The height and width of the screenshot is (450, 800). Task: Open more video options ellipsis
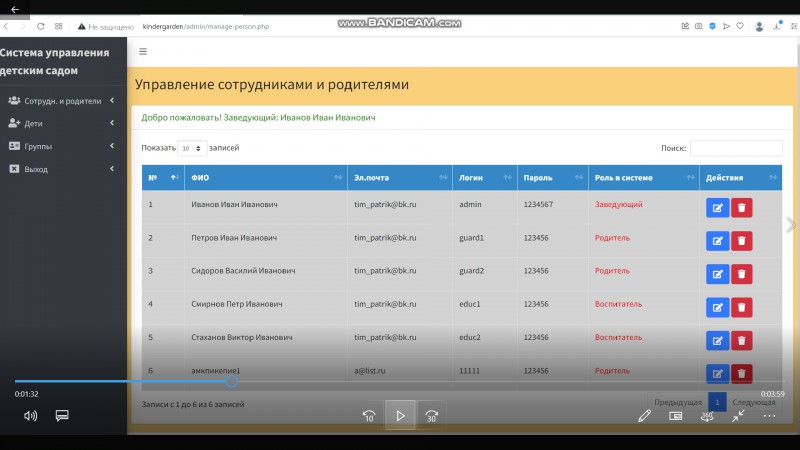[x=769, y=416]
